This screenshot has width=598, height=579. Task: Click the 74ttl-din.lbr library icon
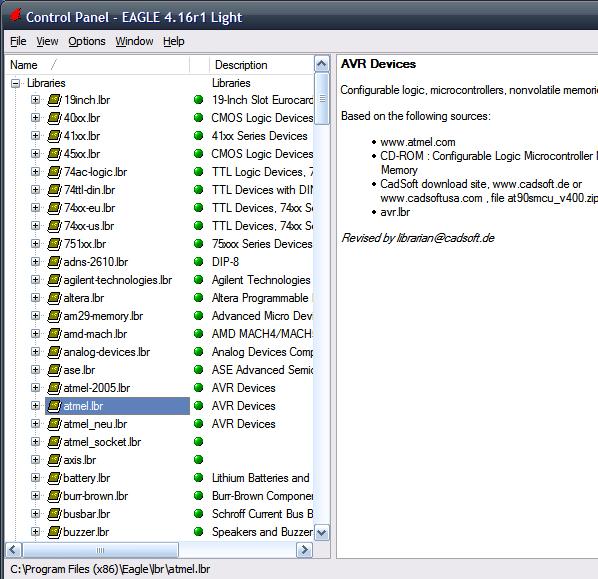[54, 190]
